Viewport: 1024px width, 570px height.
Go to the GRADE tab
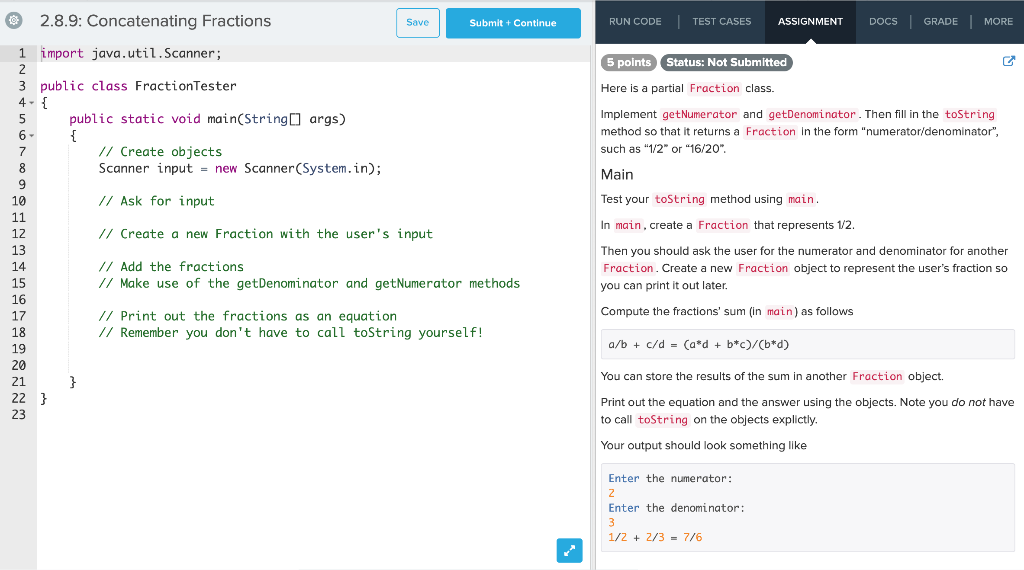(940, 22)
